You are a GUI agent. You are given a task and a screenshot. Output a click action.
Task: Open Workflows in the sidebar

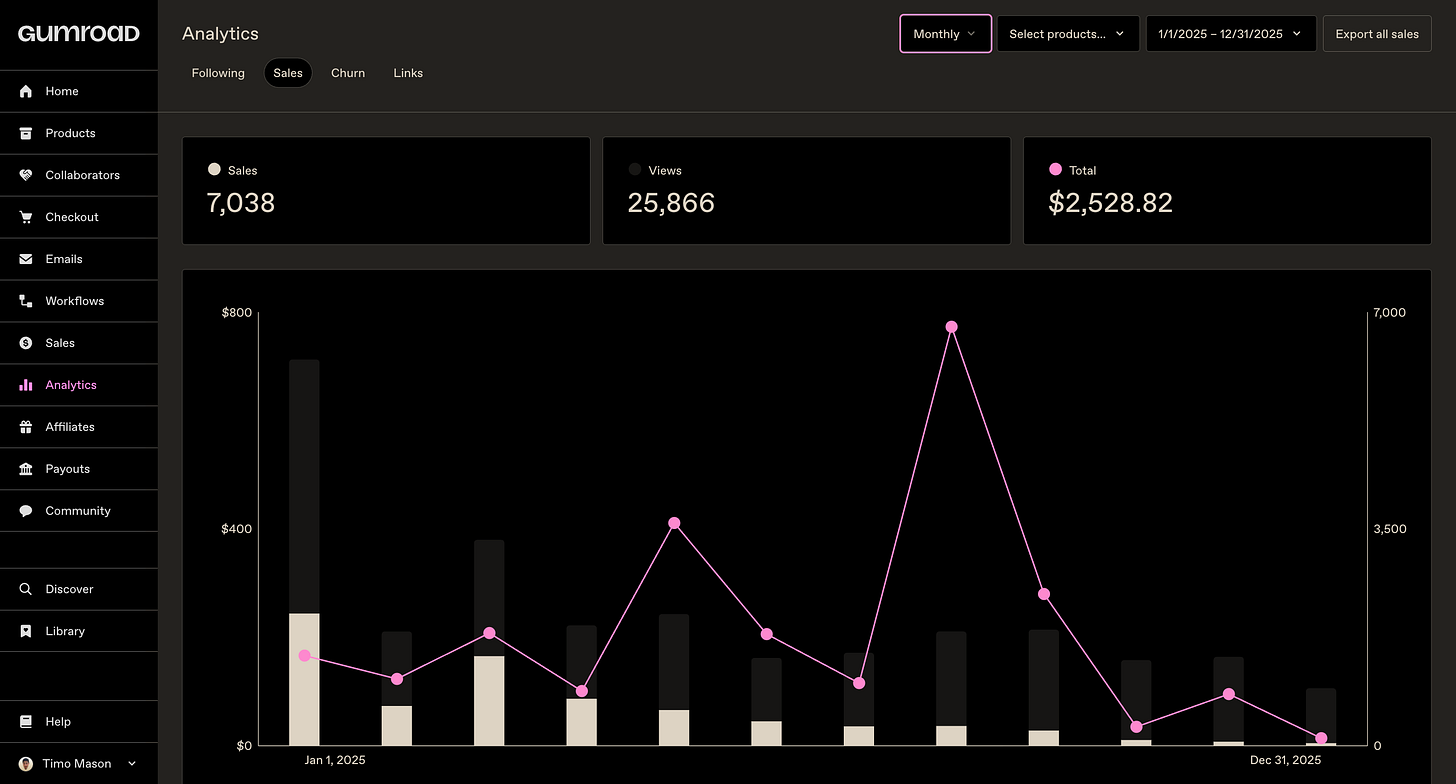pos(79,301)
